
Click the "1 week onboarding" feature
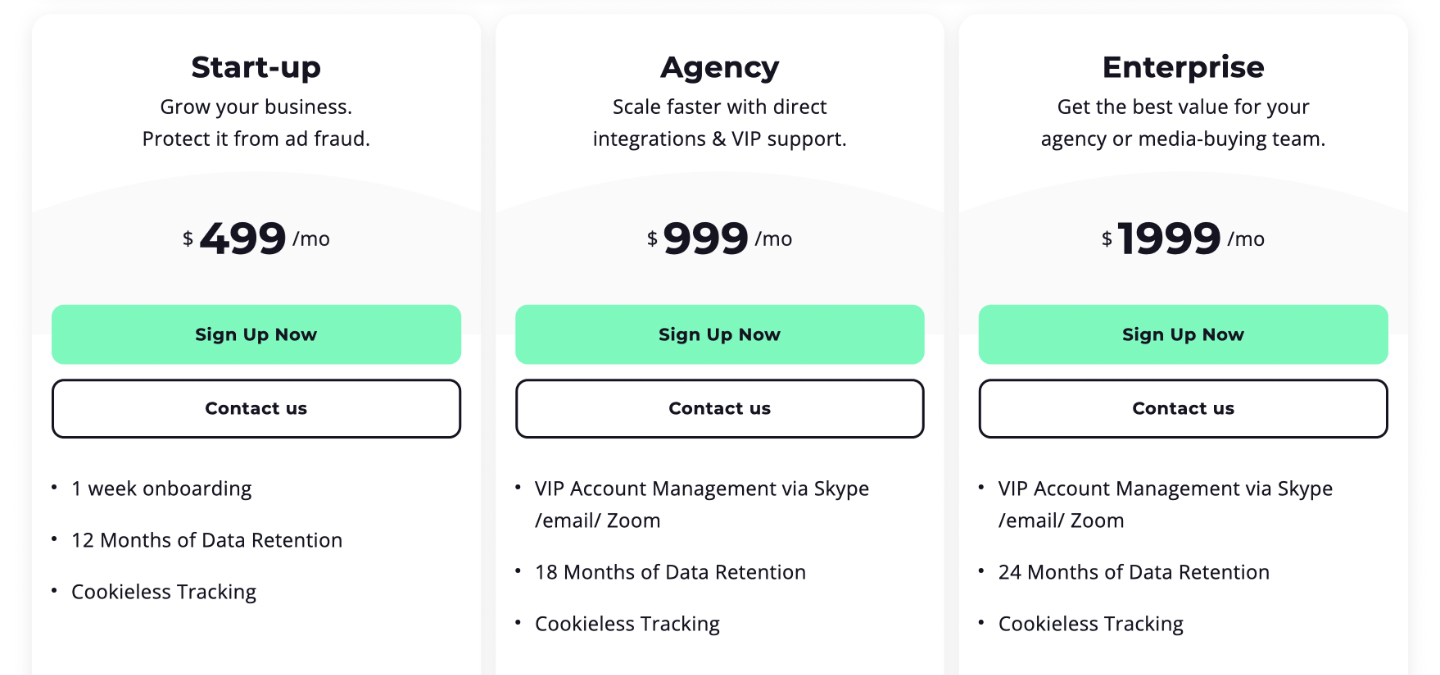pos(161,489)
